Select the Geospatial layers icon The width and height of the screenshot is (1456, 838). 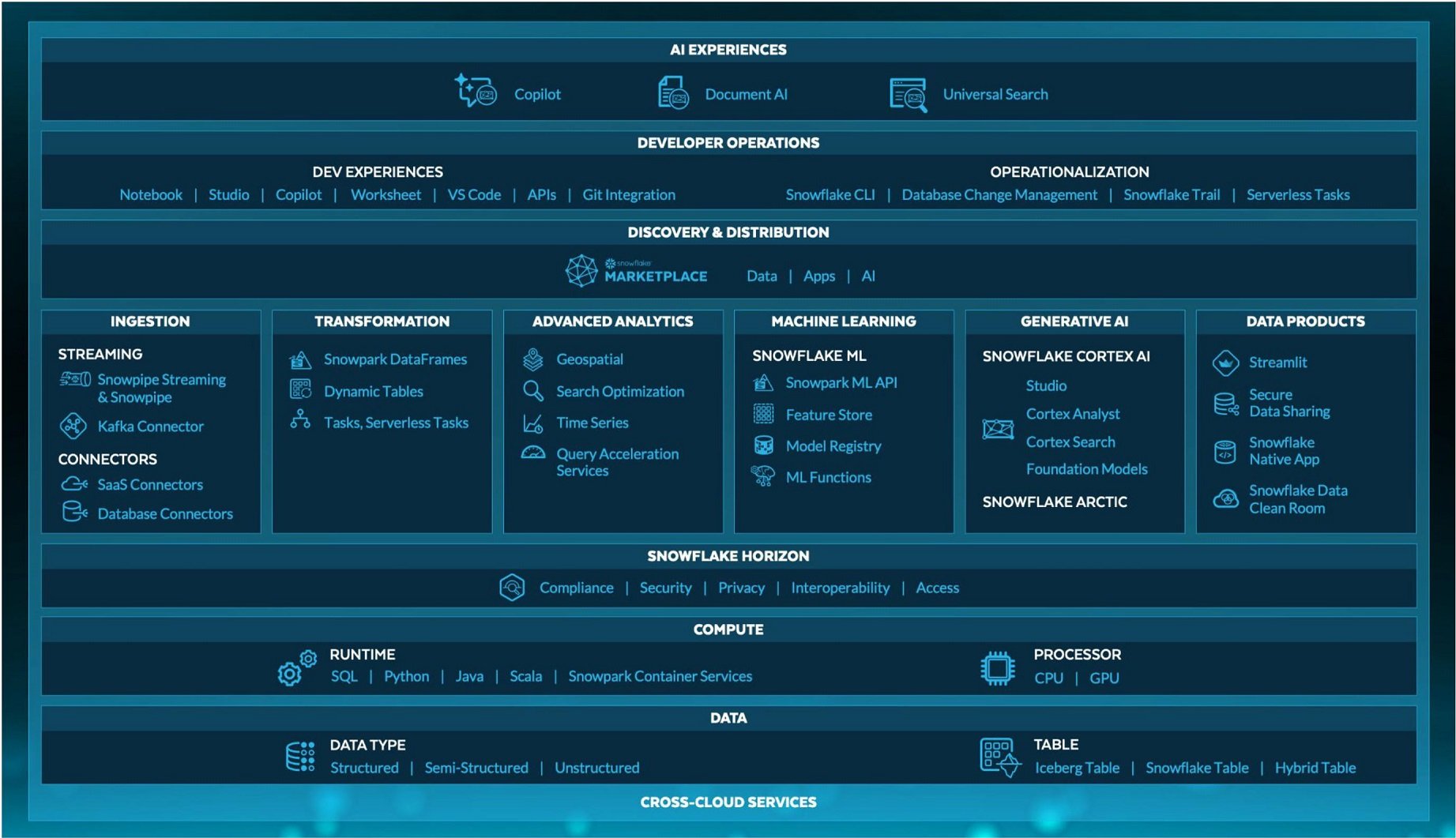tap(533, 359)
